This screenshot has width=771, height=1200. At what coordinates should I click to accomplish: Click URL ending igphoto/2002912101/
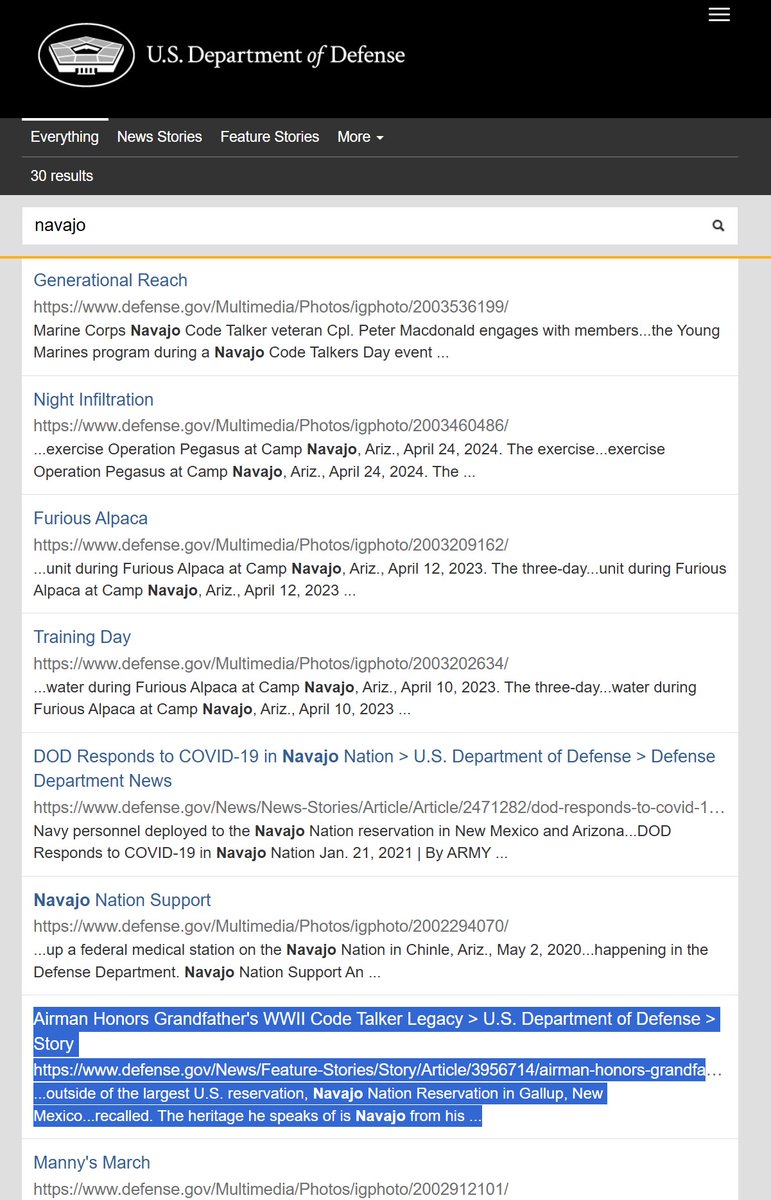(271, 1189)
